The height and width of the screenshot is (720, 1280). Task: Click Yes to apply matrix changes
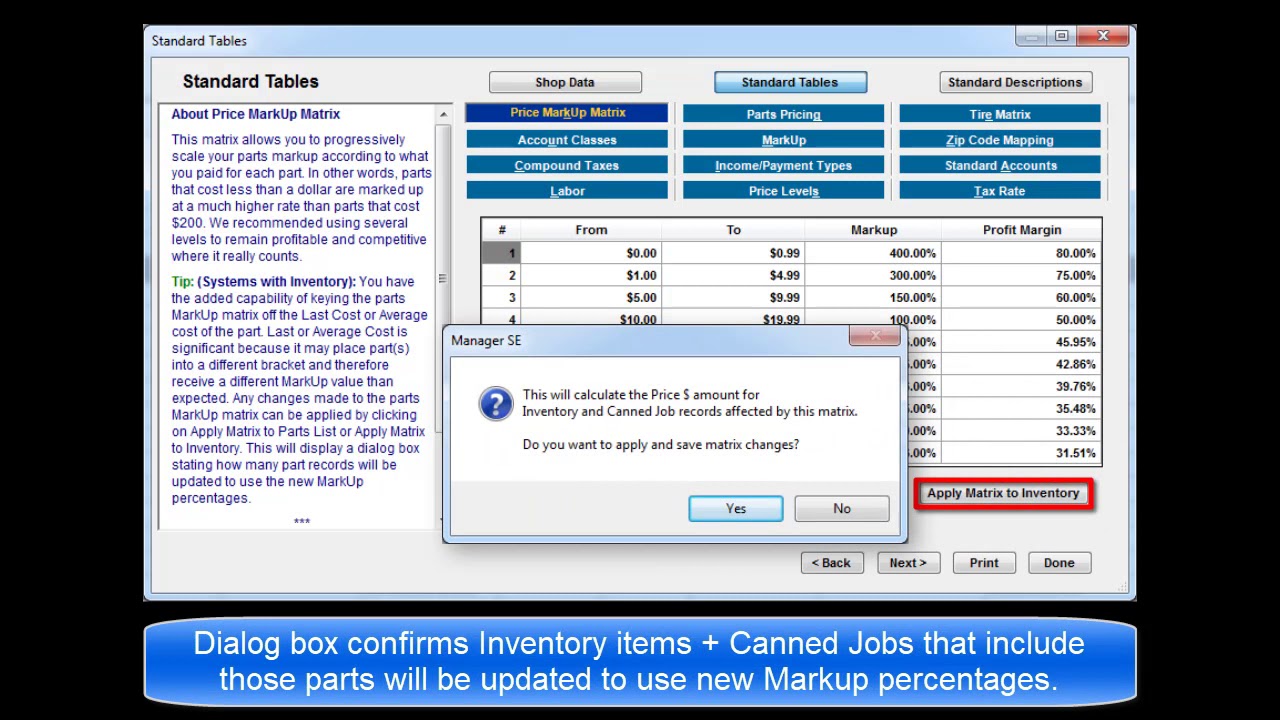click(x=735, y=508)
